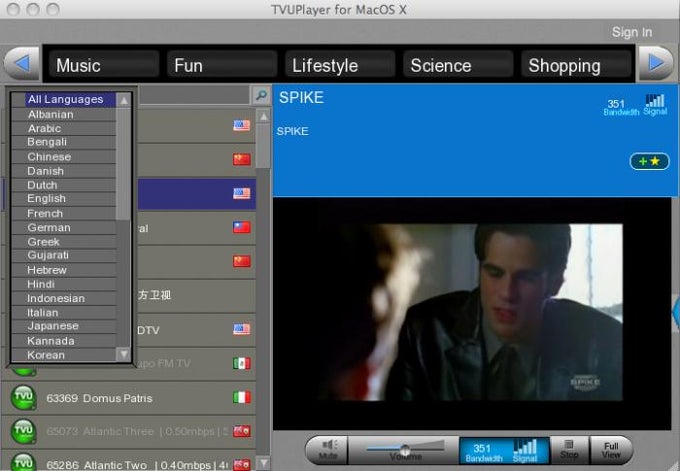Choose Hindi from the language list
The width and height of the screenshot is (680, 471).
[64, 284]
